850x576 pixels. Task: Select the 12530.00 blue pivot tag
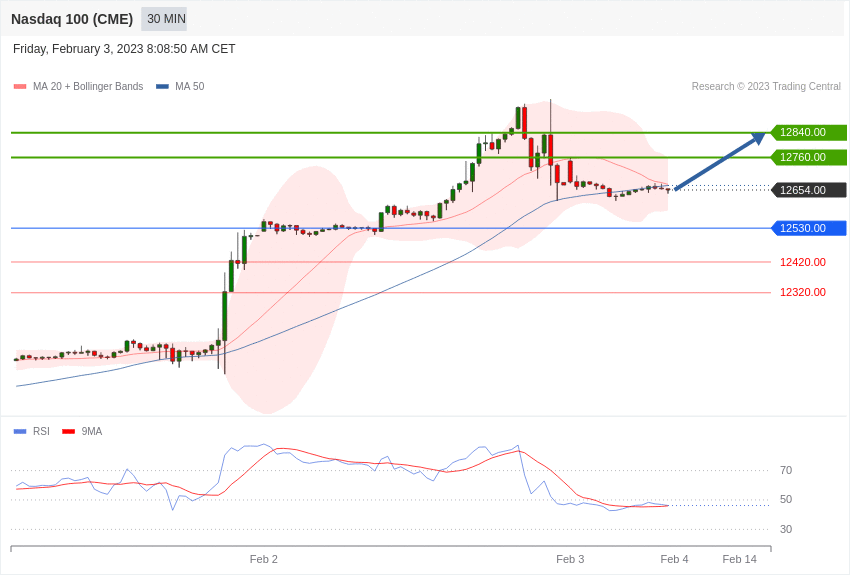click(x=809, y=228)
